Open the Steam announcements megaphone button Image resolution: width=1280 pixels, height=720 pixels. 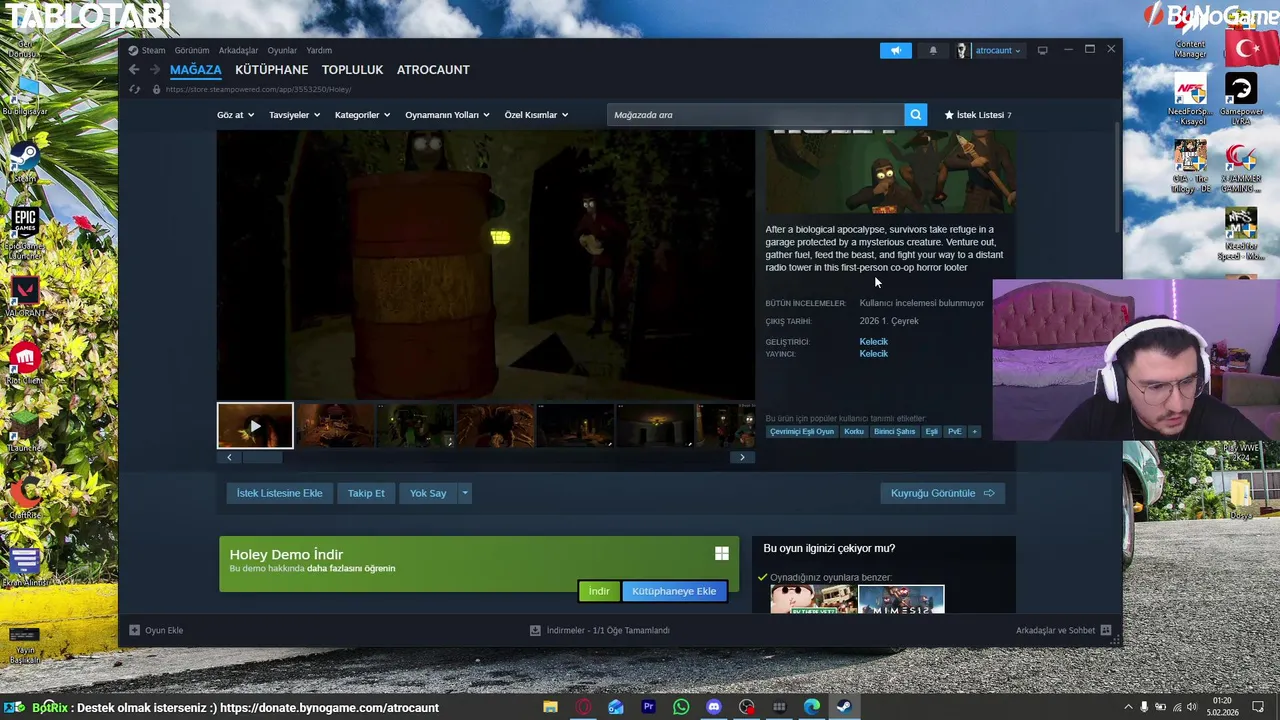(896, 50)
